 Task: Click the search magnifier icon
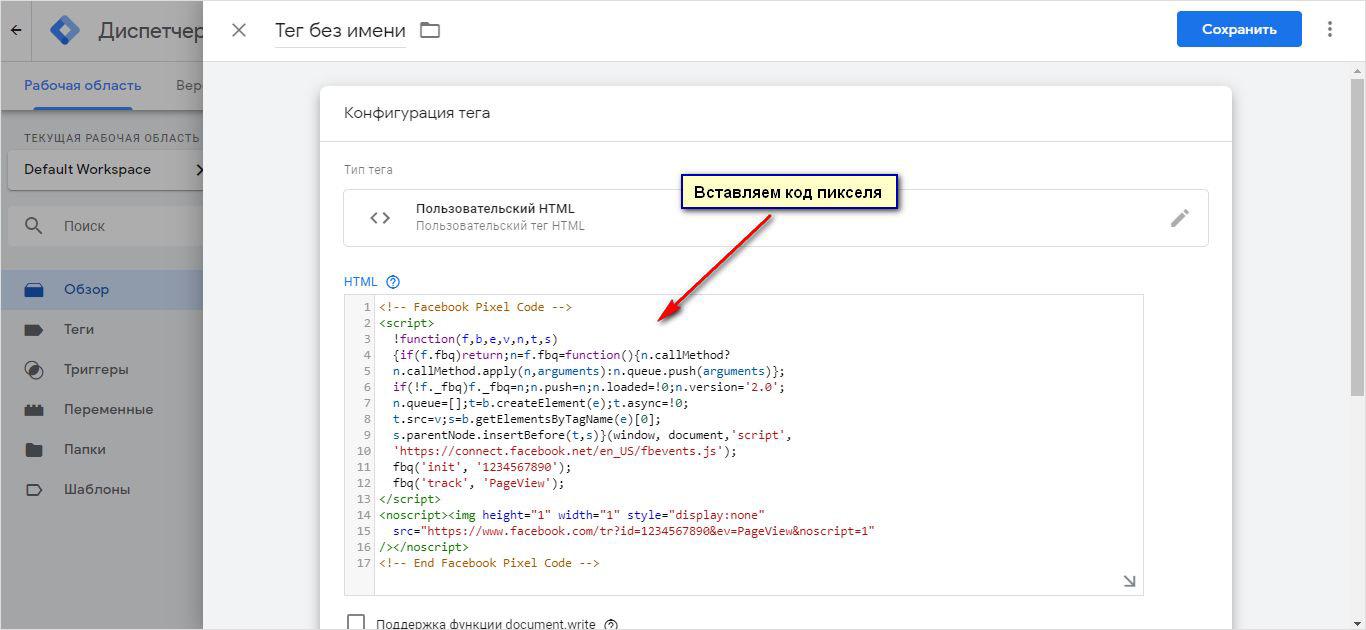[34, 226]
